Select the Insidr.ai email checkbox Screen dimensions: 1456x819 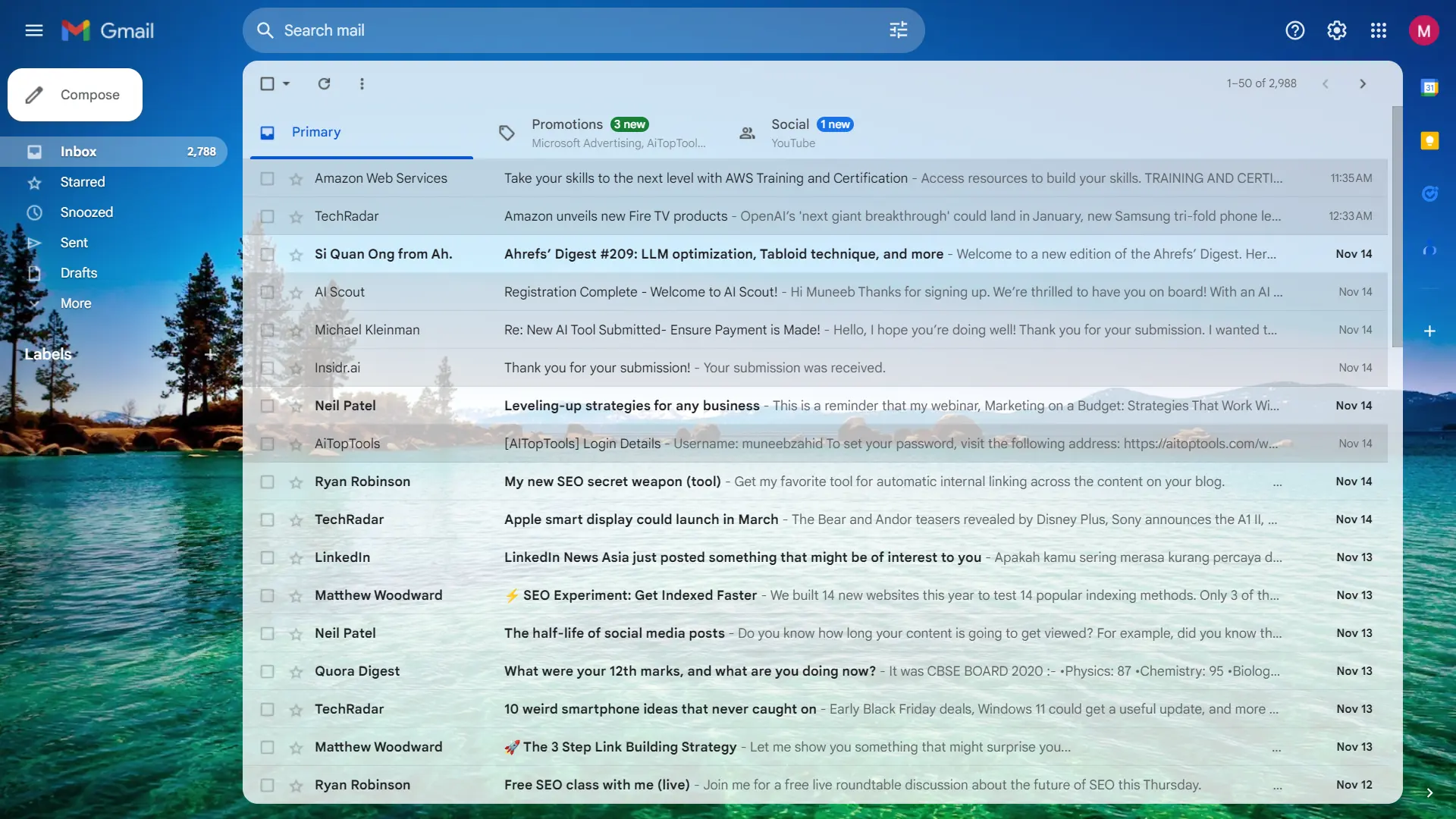point(267,368)
